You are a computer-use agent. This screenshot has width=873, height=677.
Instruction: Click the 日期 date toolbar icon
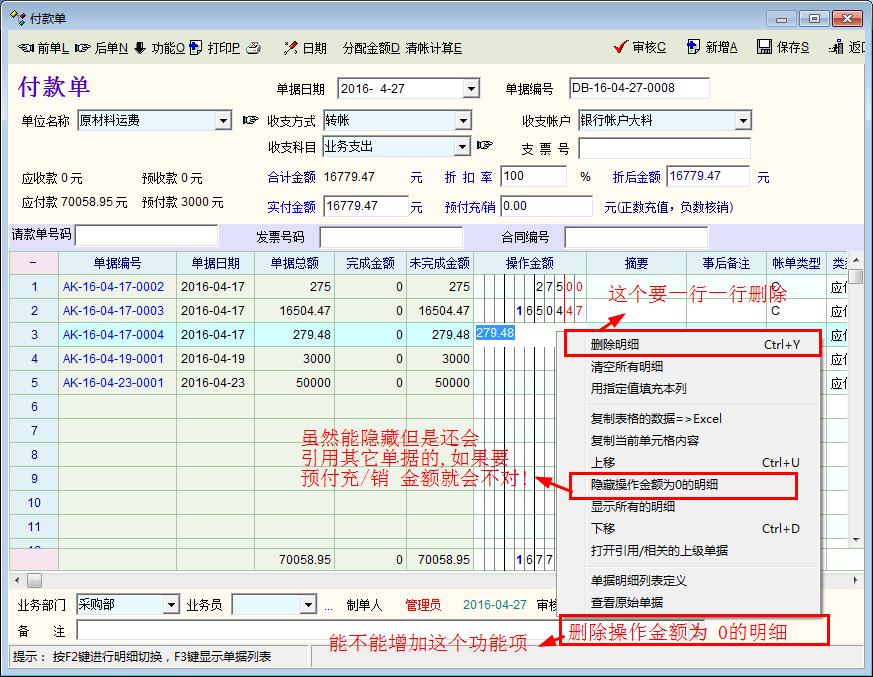click(291, 48)
